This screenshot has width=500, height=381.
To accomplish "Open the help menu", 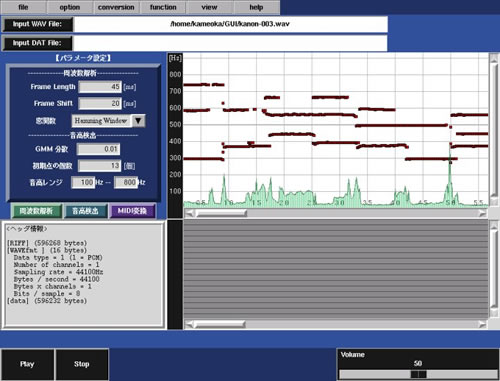I will click(256, 7).
